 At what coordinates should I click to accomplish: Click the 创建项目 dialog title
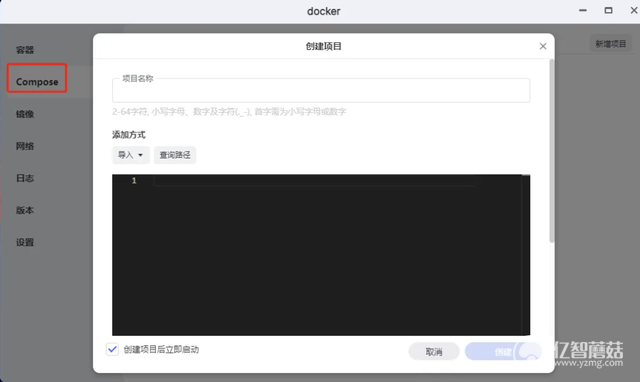(323, 46)
